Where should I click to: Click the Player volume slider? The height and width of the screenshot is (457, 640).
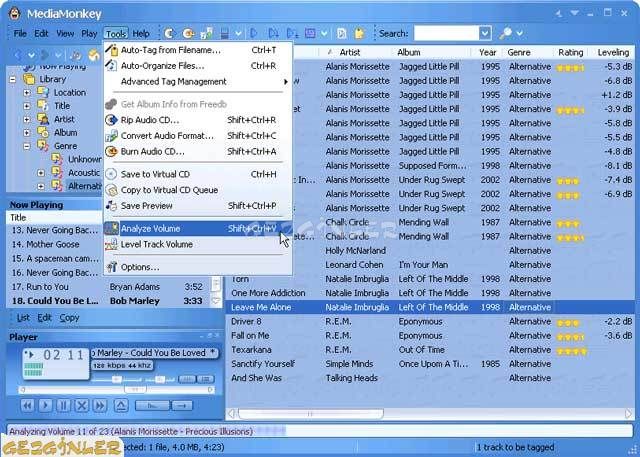[117, 379]
